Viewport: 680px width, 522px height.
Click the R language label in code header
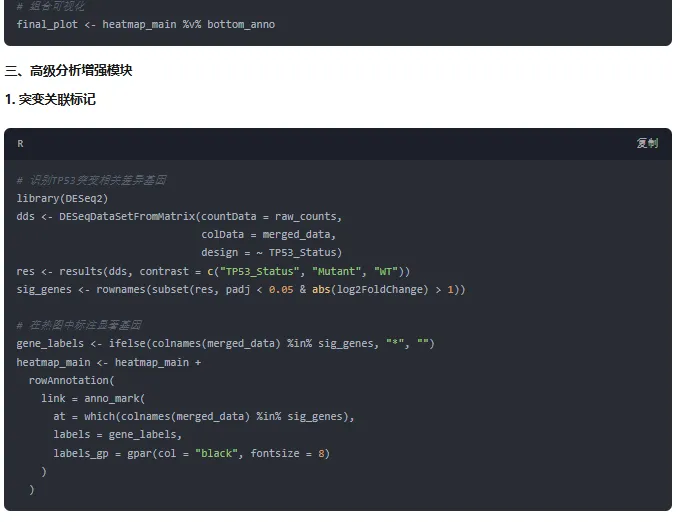coord(20,144)
